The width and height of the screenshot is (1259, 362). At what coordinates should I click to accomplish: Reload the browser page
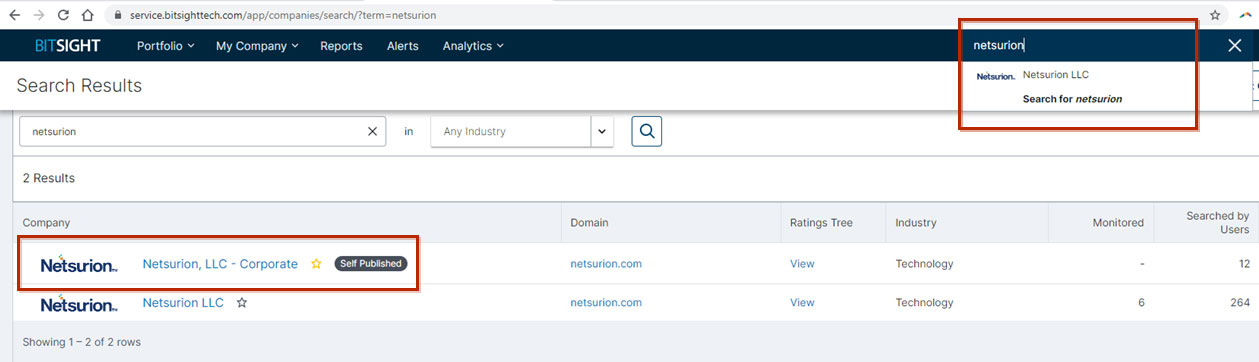tap(63, 15)
